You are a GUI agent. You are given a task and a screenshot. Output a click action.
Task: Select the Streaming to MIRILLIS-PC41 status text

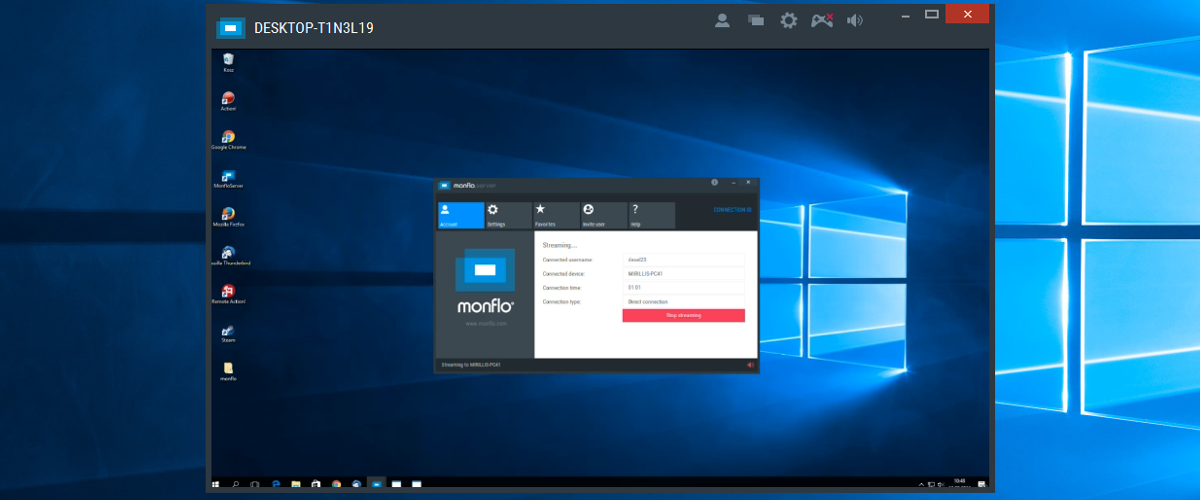(x=471, y=365)
